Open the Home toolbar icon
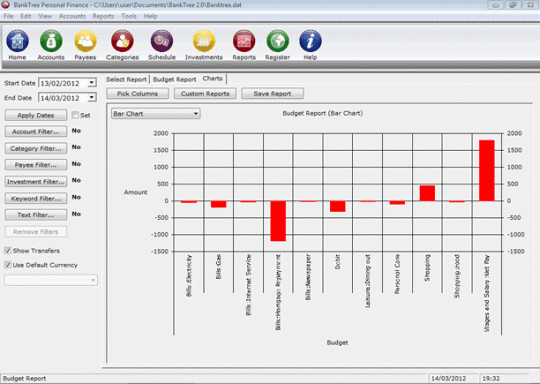The image size is (540, 384). click(x=17, y=41)
